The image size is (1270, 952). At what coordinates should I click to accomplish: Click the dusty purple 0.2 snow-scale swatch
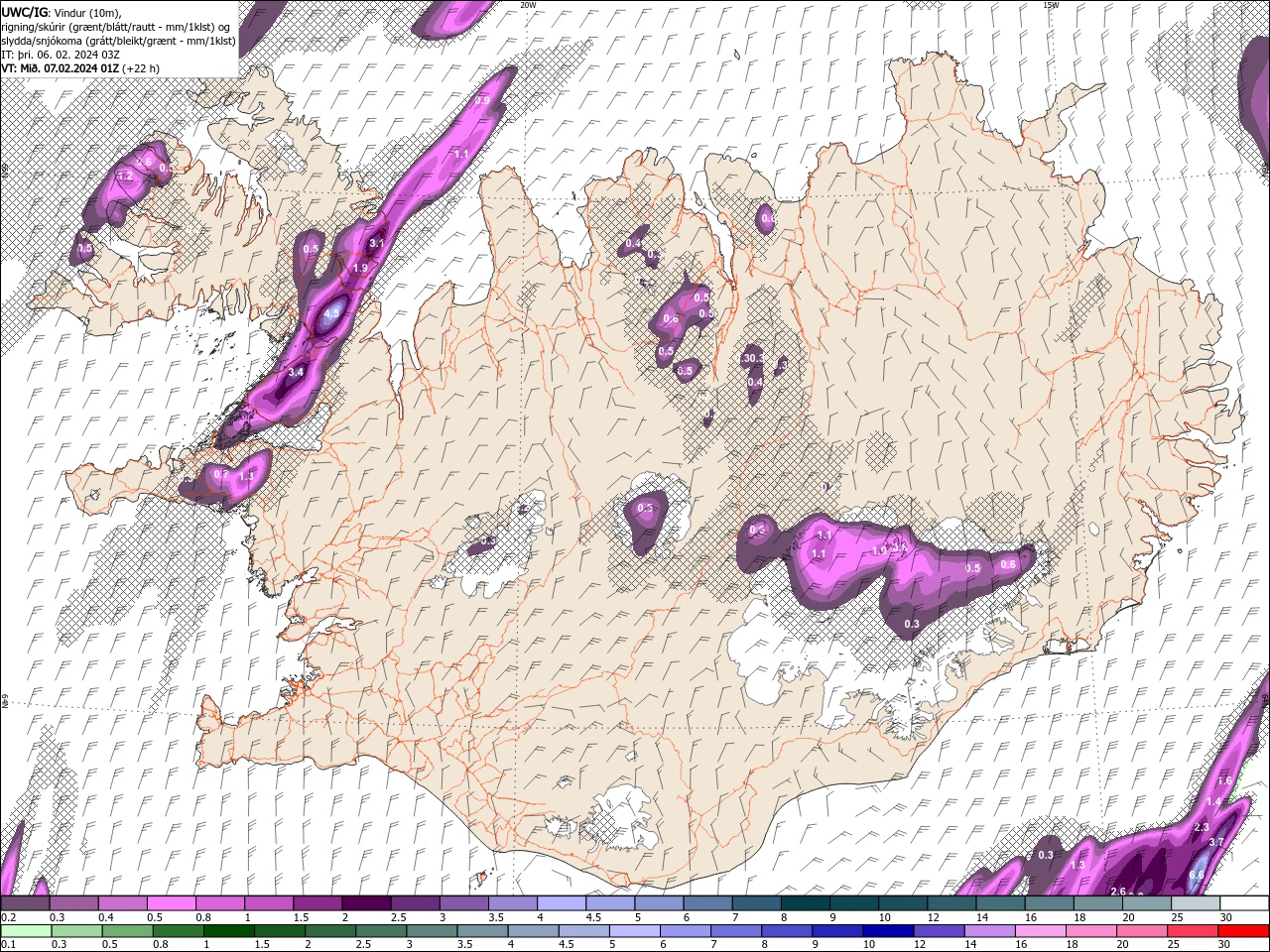[x=26, y=903]
